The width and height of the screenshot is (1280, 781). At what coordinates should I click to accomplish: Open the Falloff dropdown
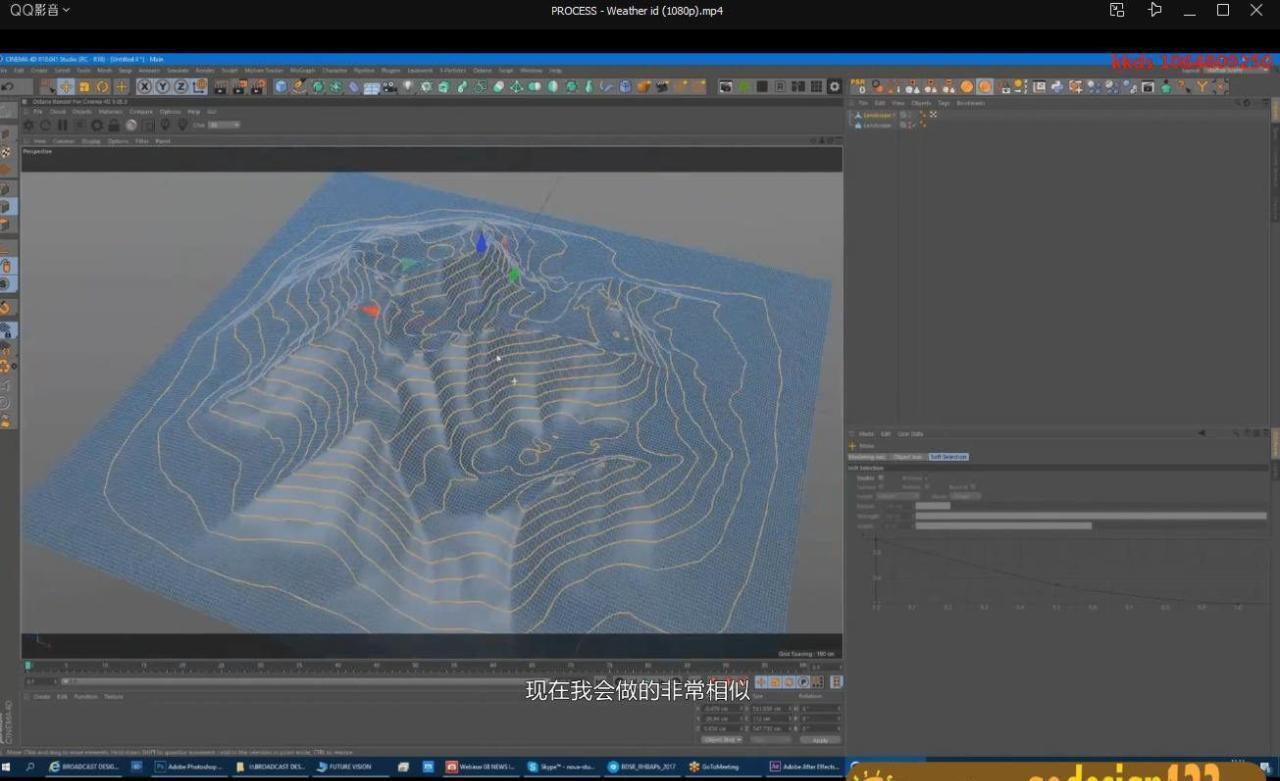[898, 496]
